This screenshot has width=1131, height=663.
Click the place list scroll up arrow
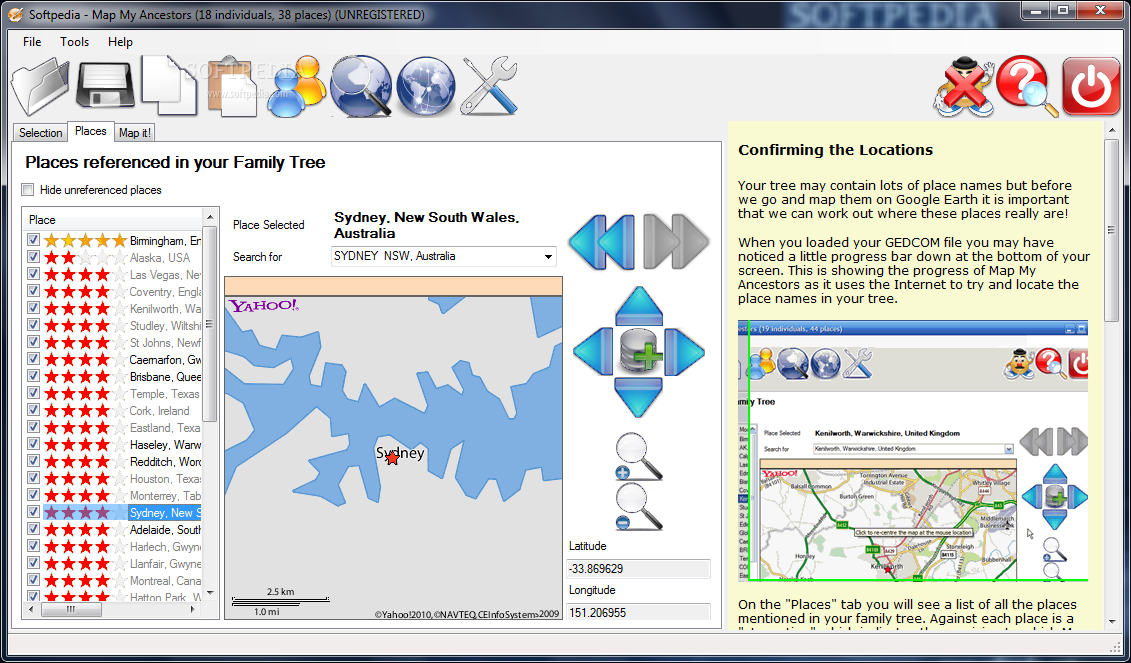[210, 216]
